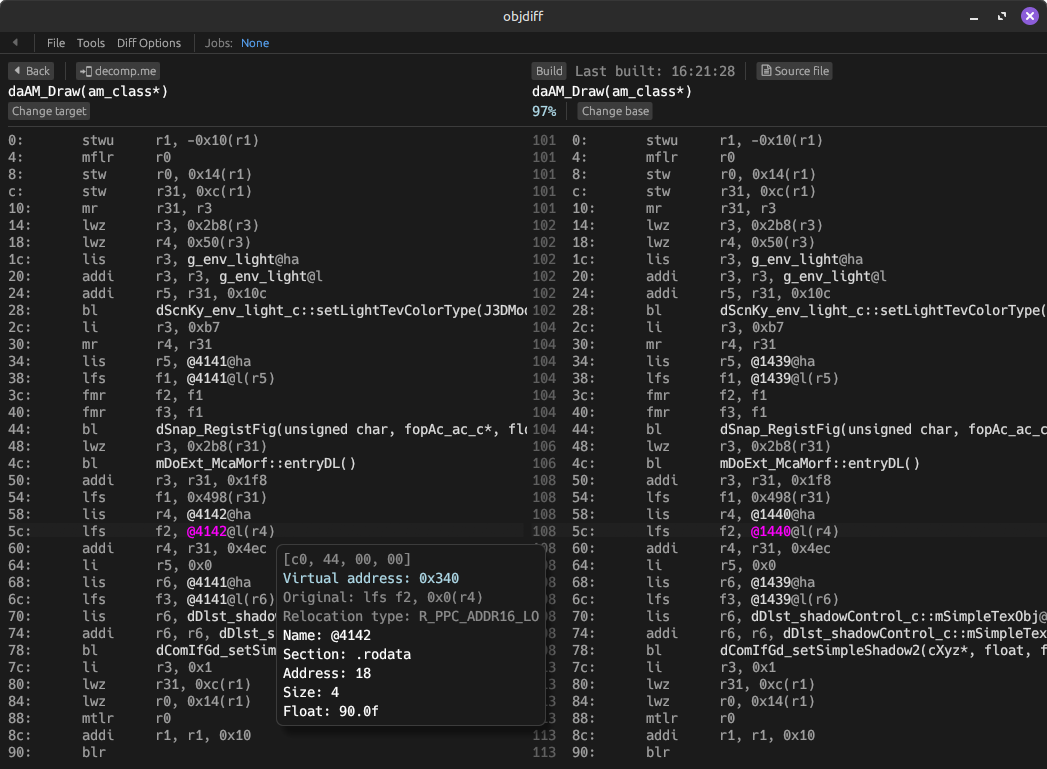
Task: Click 'Relocation type' line in tooltip
Action: 411,616
